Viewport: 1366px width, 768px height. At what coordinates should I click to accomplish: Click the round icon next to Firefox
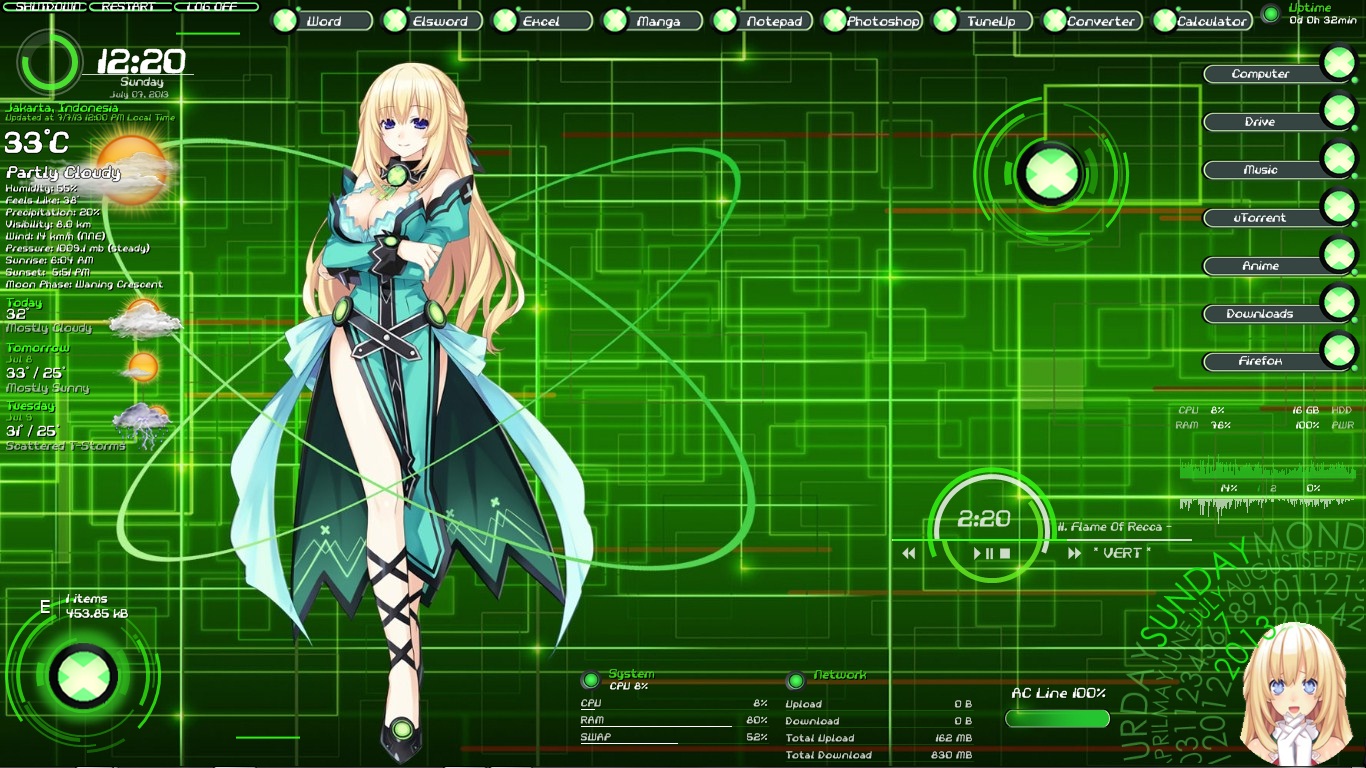1338,351
